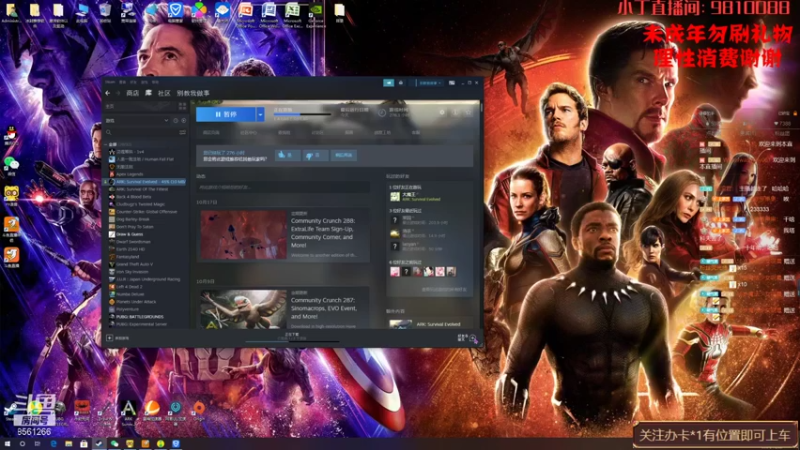The width and height of the screenshot is (800, 450).
Task: Switch library to grid collections view
Action: click(182, 106)
